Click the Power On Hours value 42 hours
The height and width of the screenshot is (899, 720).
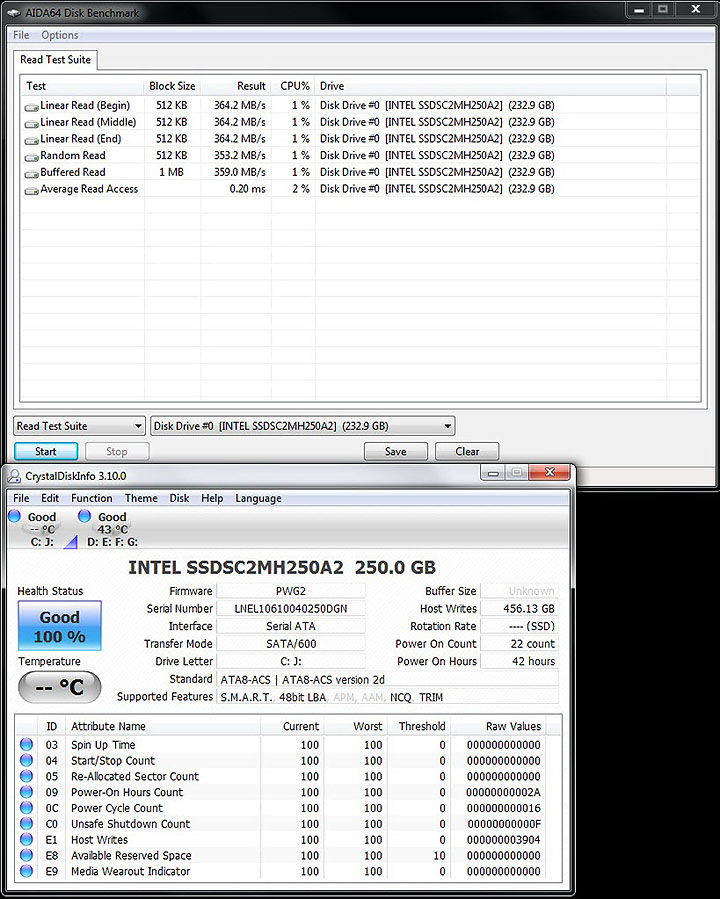(519, 661)
